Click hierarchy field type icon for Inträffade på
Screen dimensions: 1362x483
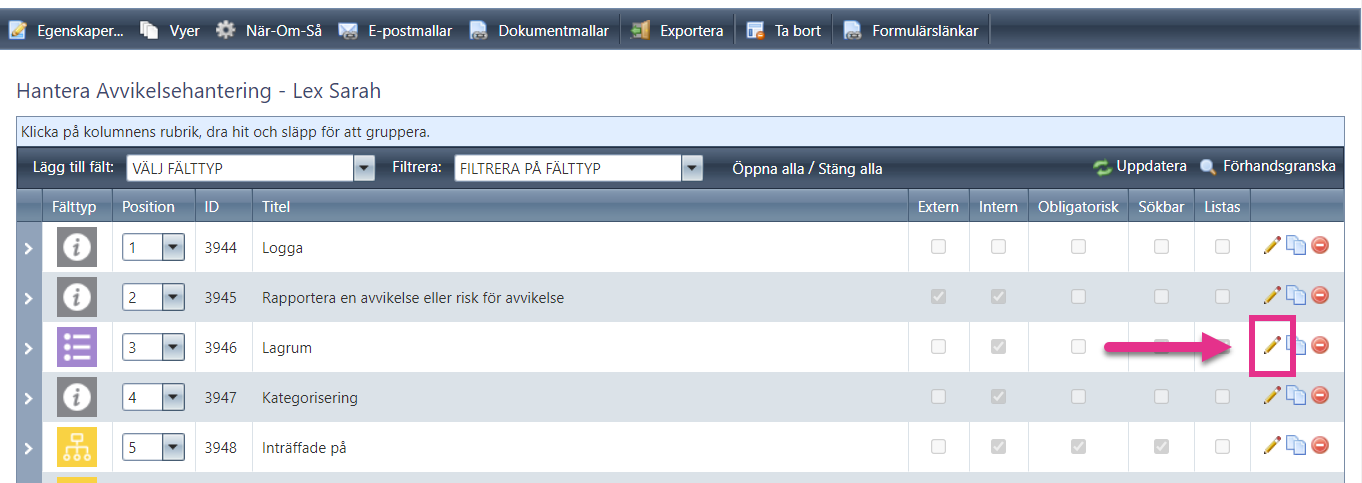77,447
